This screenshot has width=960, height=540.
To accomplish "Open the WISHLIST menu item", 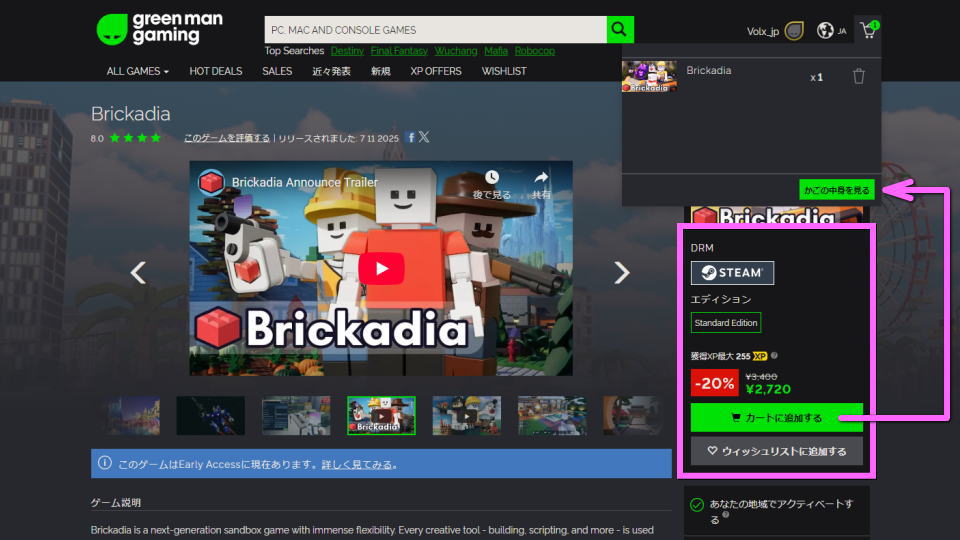I will point(504,71).
